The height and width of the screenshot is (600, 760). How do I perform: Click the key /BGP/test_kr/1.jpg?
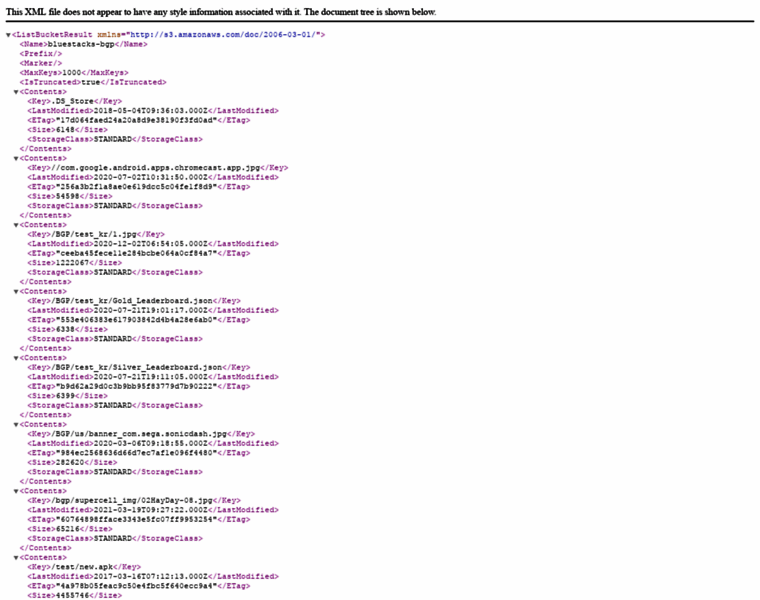94,234
